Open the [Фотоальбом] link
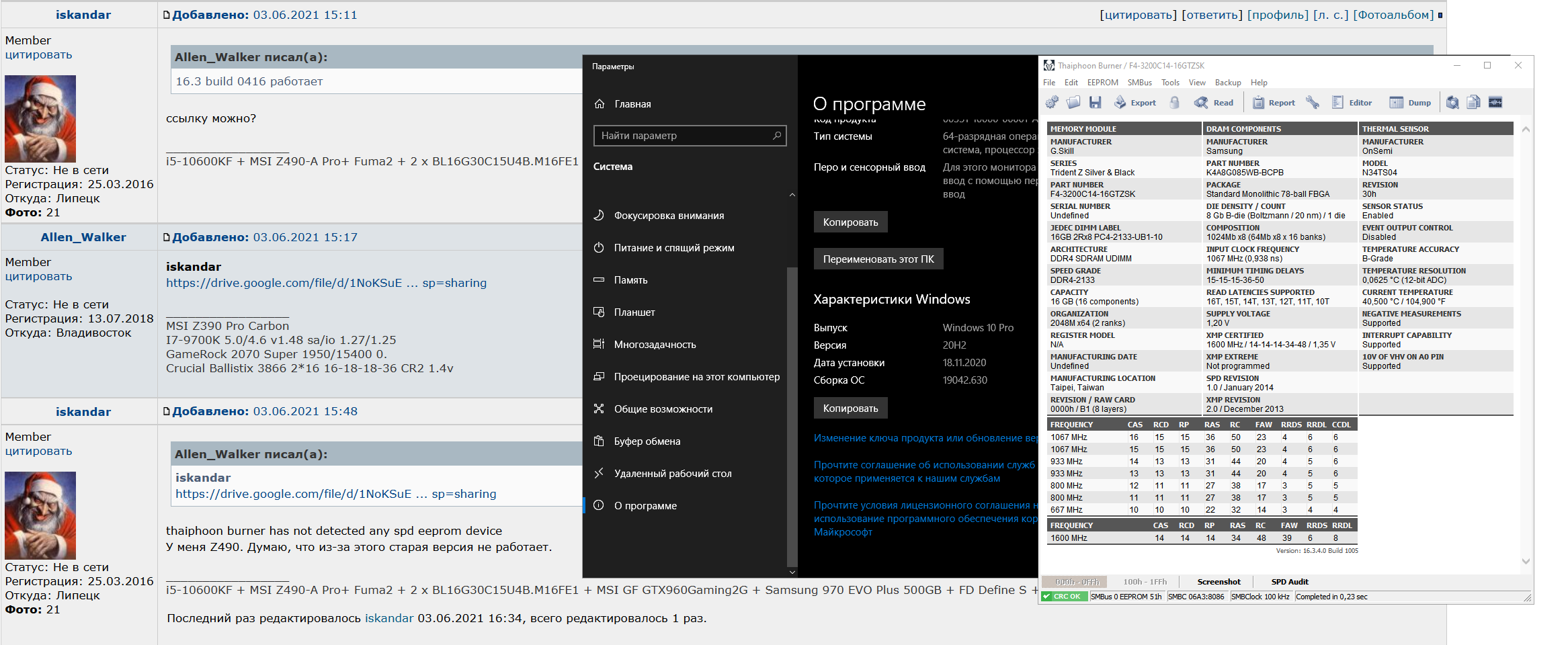1568x645 pixels. tap(1393, 15)
